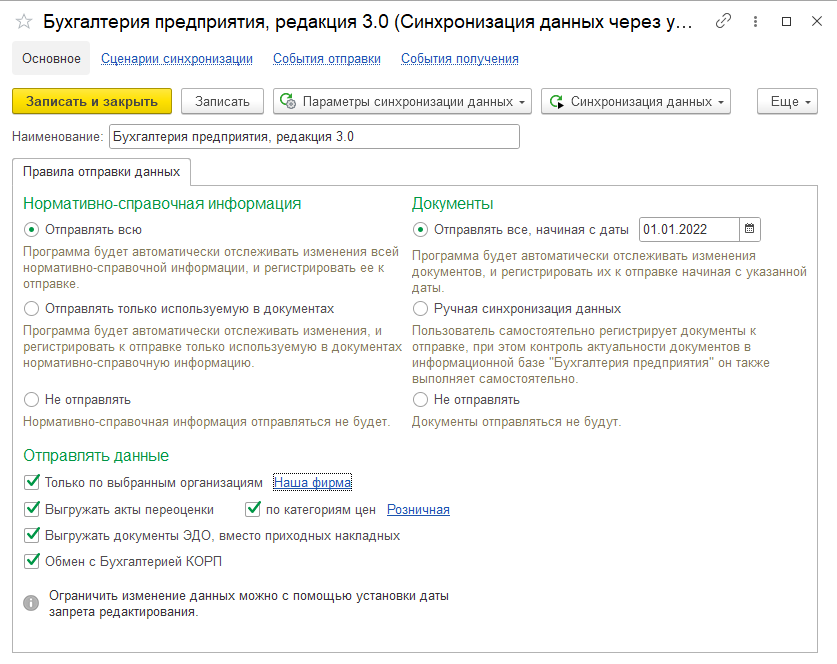The width and height of the screenshot is (837, 664).
Task: Toggle 'по категориям цен' checkbox
Action: (253, 509)
